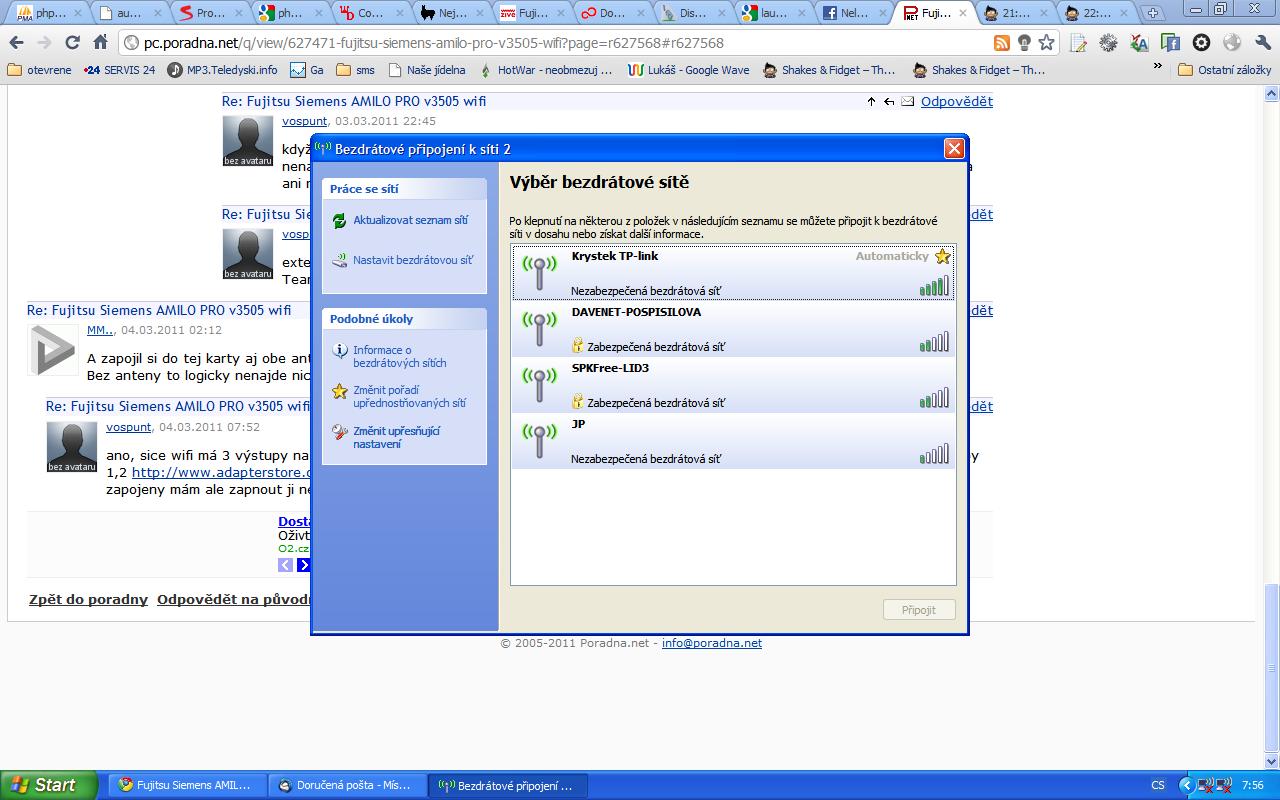Viewport: 1280px width, 800px height.
Task: Open the translate extension icon
Action: pyautogui.click(x=1139, y=43)
